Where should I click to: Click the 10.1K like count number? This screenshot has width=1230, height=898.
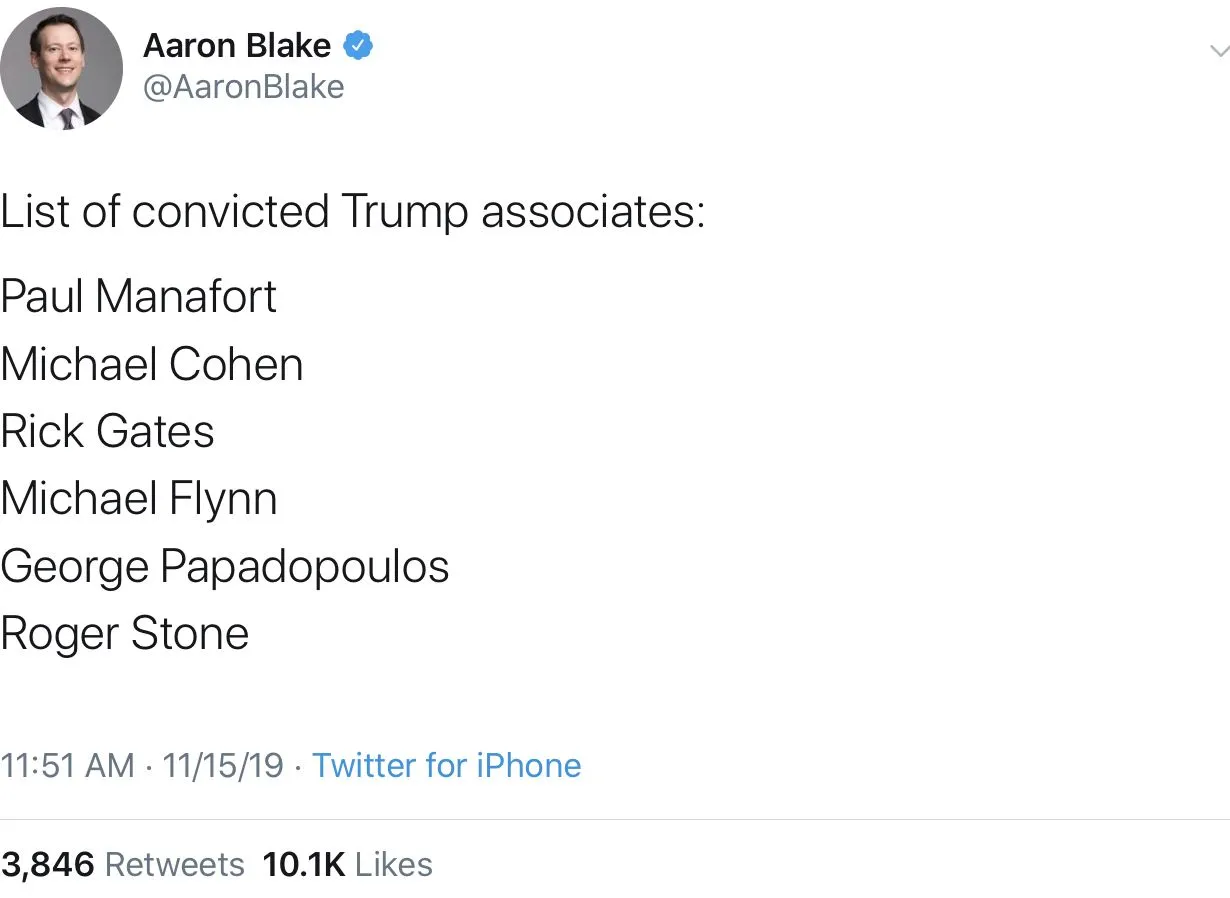[x=303, y=864]
